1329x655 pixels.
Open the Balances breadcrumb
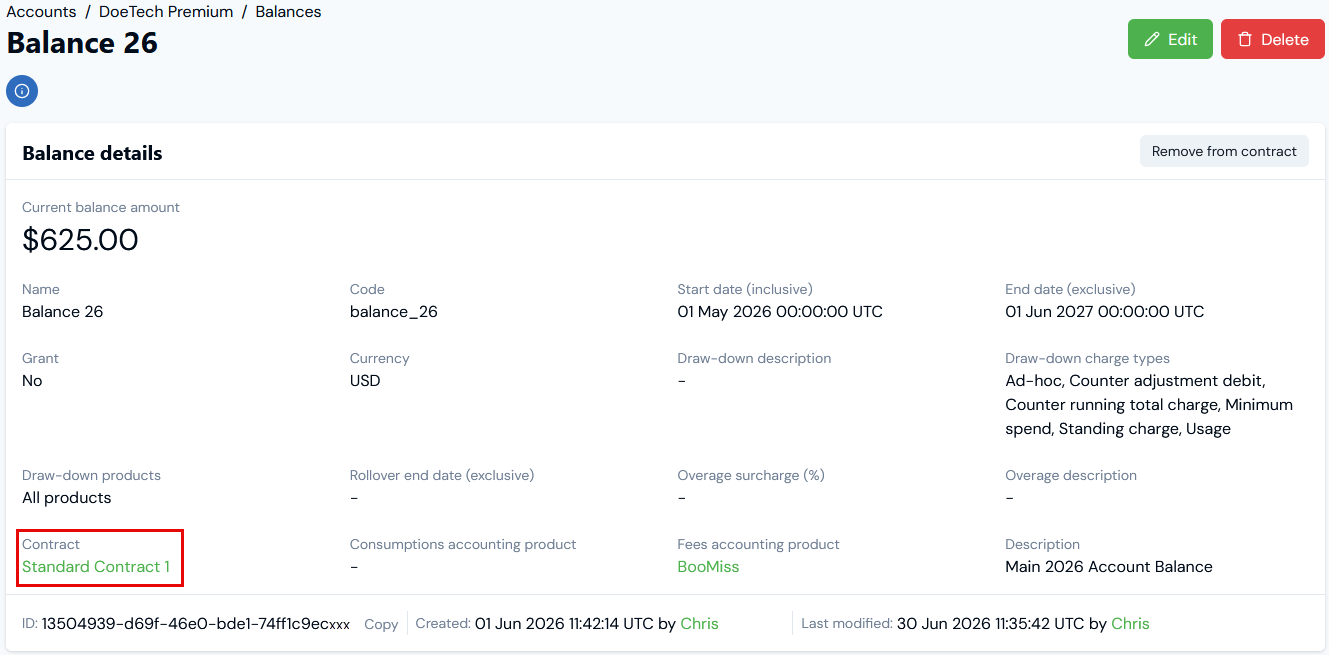(x=289, y=12)
